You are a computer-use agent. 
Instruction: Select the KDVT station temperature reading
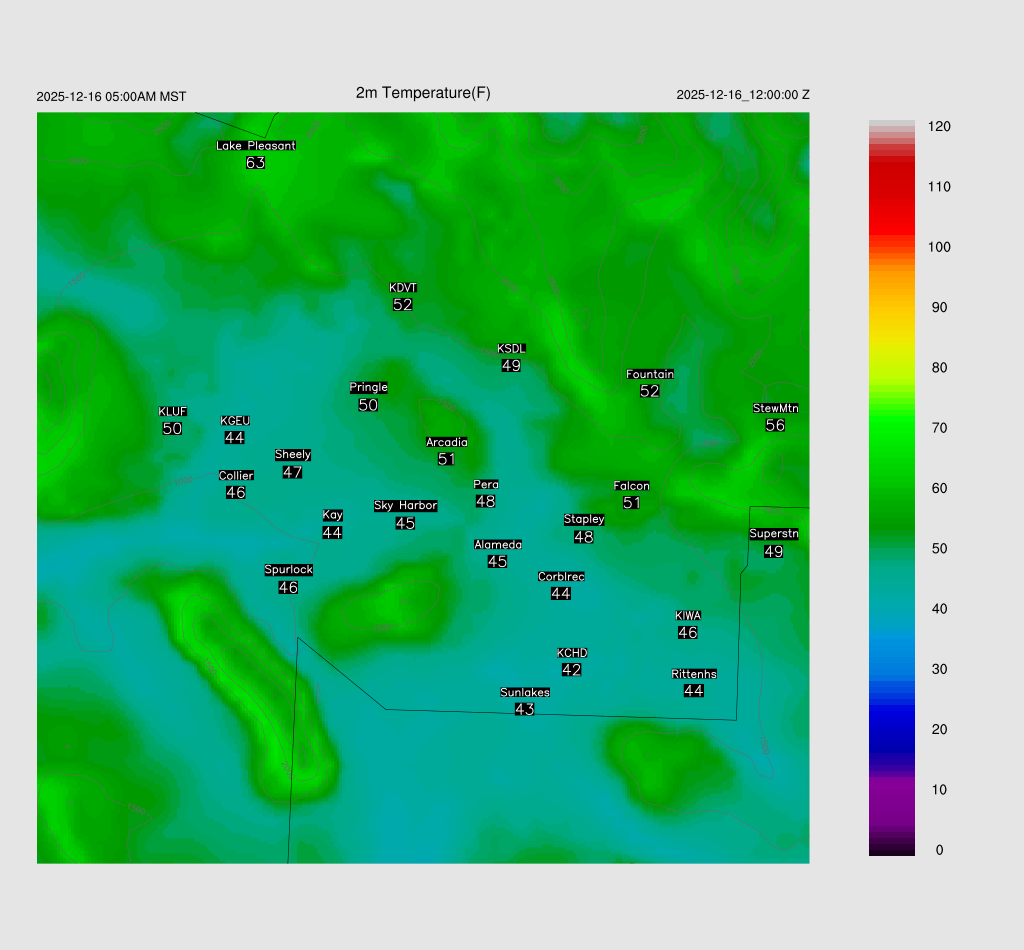point(403,305)
